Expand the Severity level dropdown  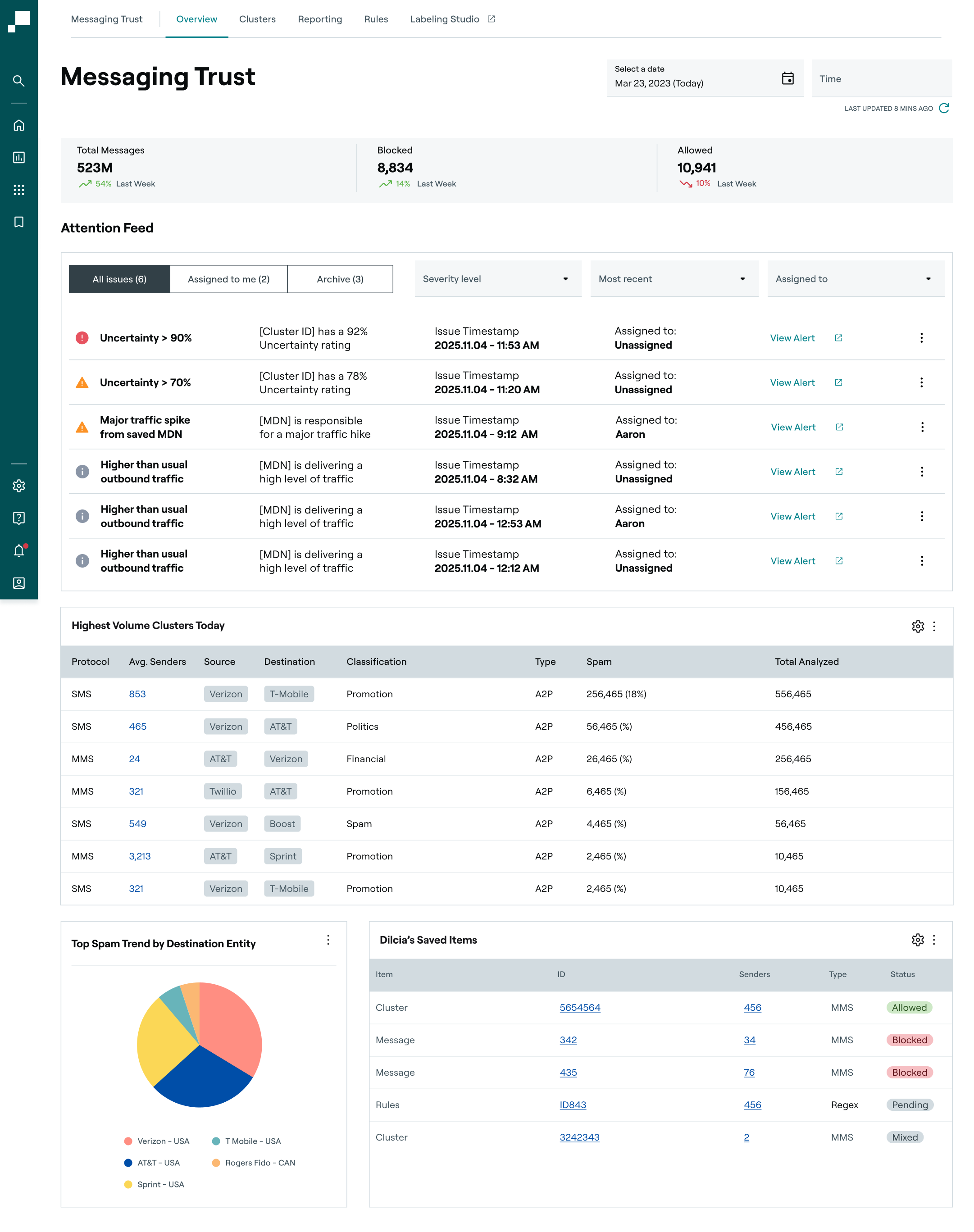[x=498, y=279]
